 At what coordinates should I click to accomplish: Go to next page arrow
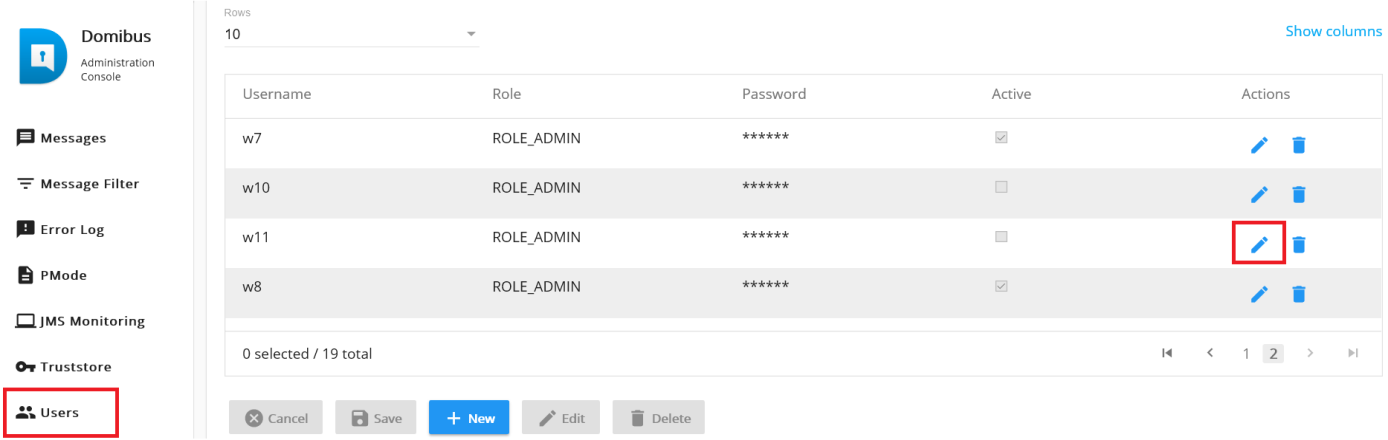pos(1310,353)
